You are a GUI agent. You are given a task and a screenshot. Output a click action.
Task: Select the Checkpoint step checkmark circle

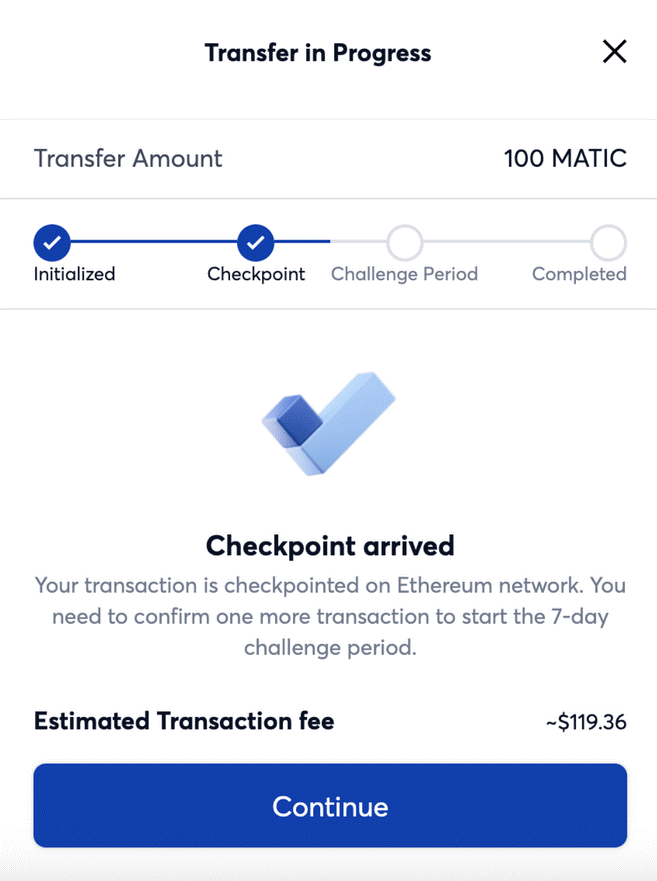point(255,242)
